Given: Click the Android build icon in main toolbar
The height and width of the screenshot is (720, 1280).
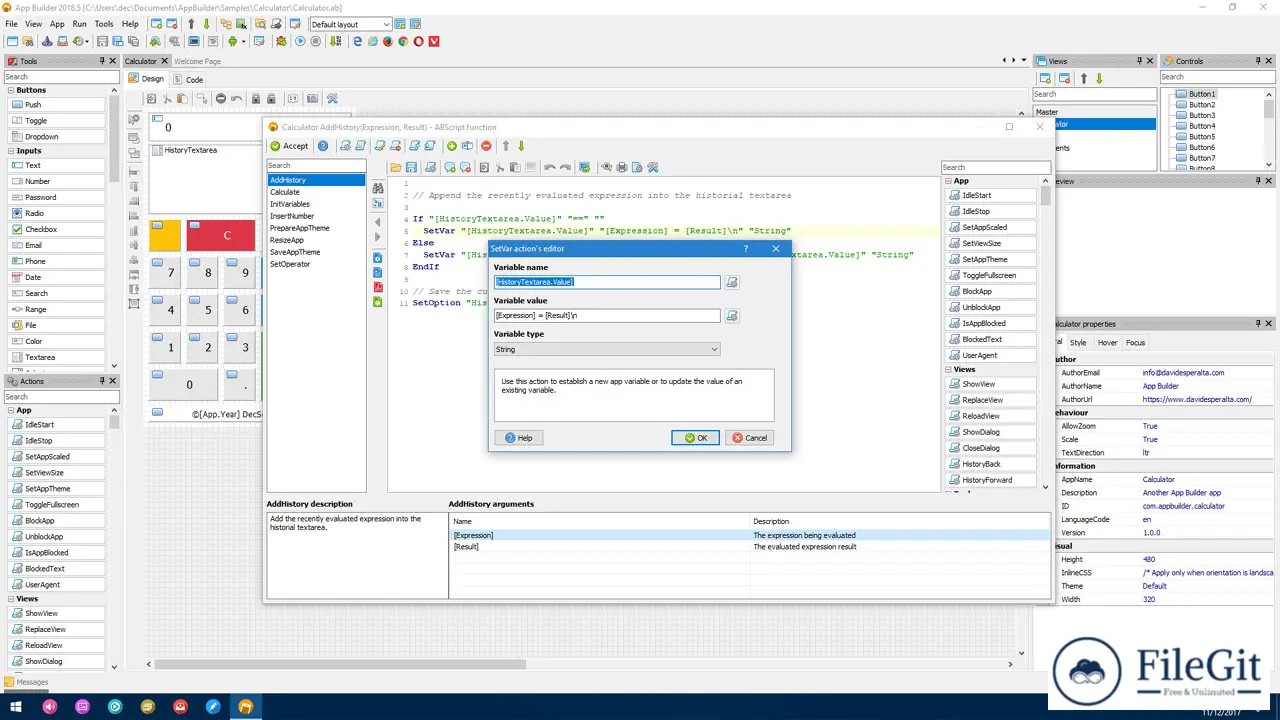Looking at the screenshot, I should click(x=232, y=42).
